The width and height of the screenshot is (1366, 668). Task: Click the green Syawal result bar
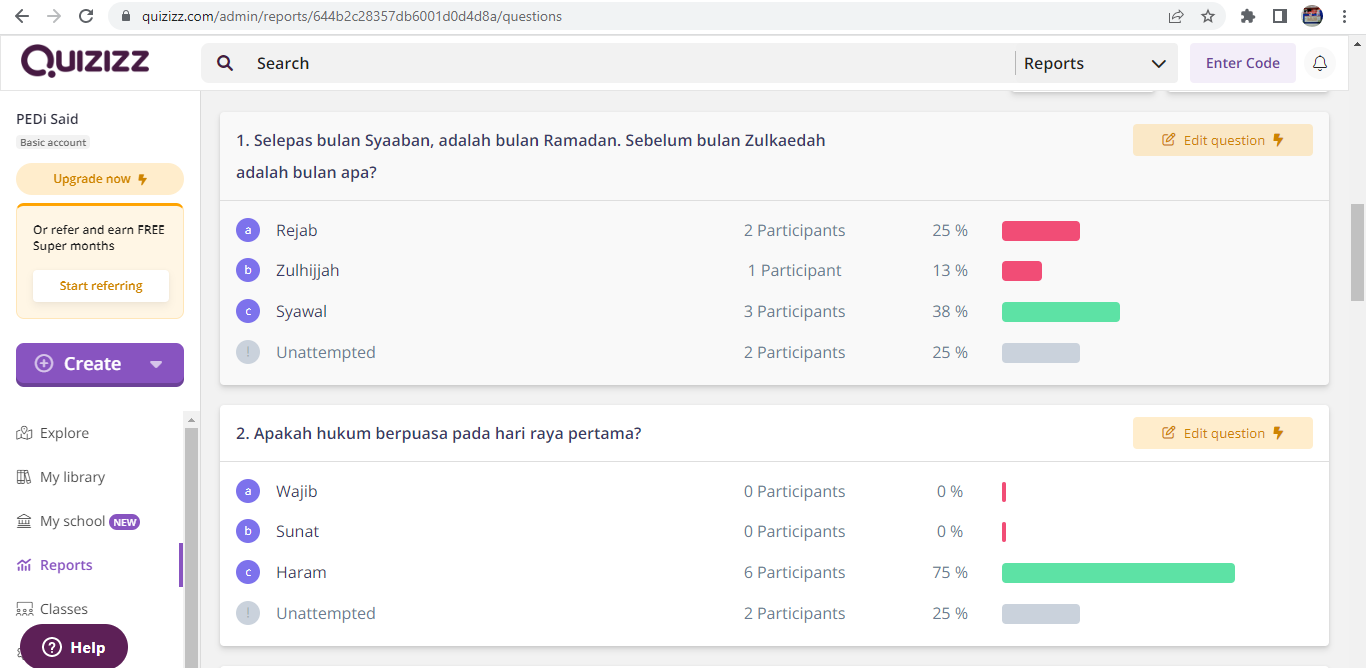tap(1060, 312)
